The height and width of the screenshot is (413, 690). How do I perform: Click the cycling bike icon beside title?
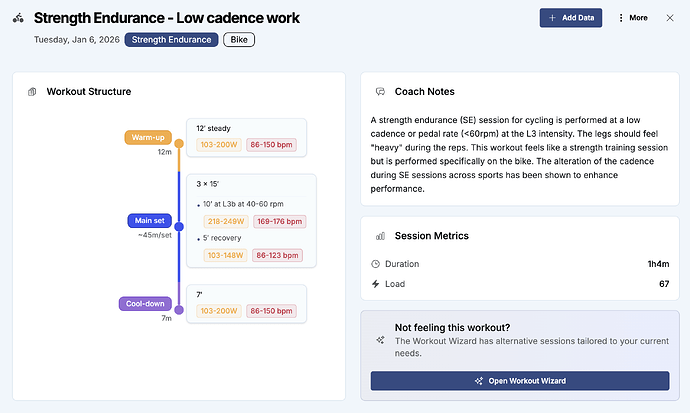(x=18, y=19)
